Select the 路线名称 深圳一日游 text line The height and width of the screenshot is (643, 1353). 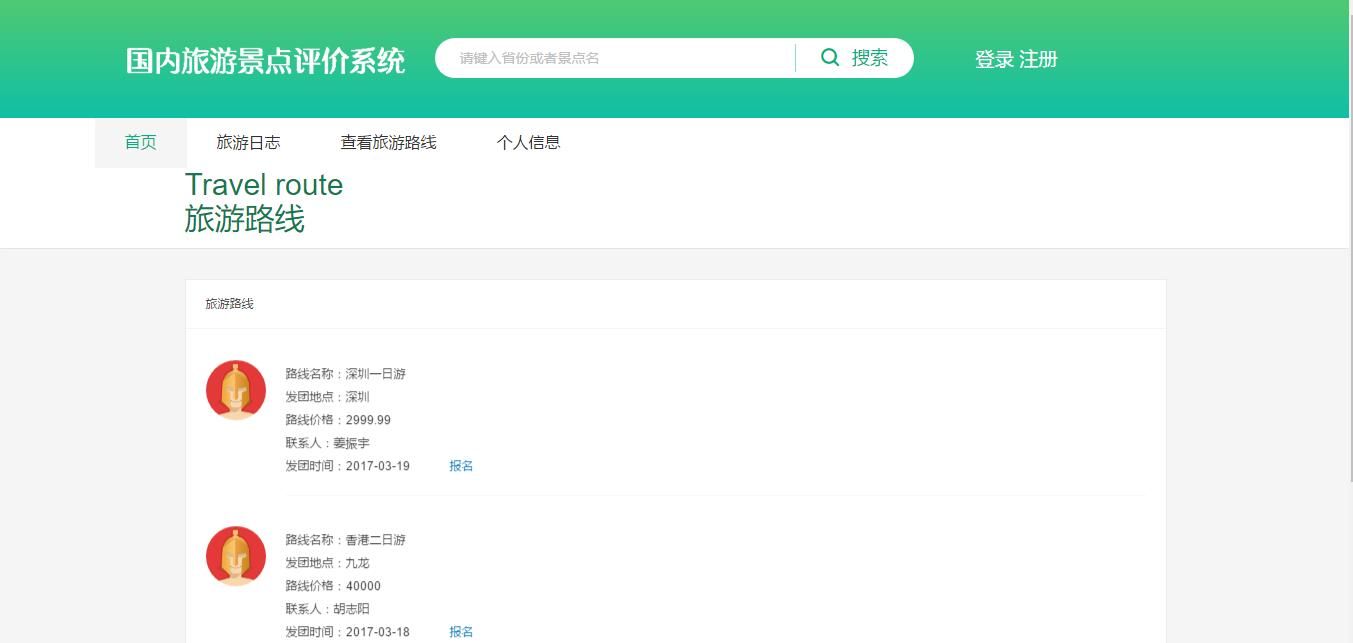(345, 374)
